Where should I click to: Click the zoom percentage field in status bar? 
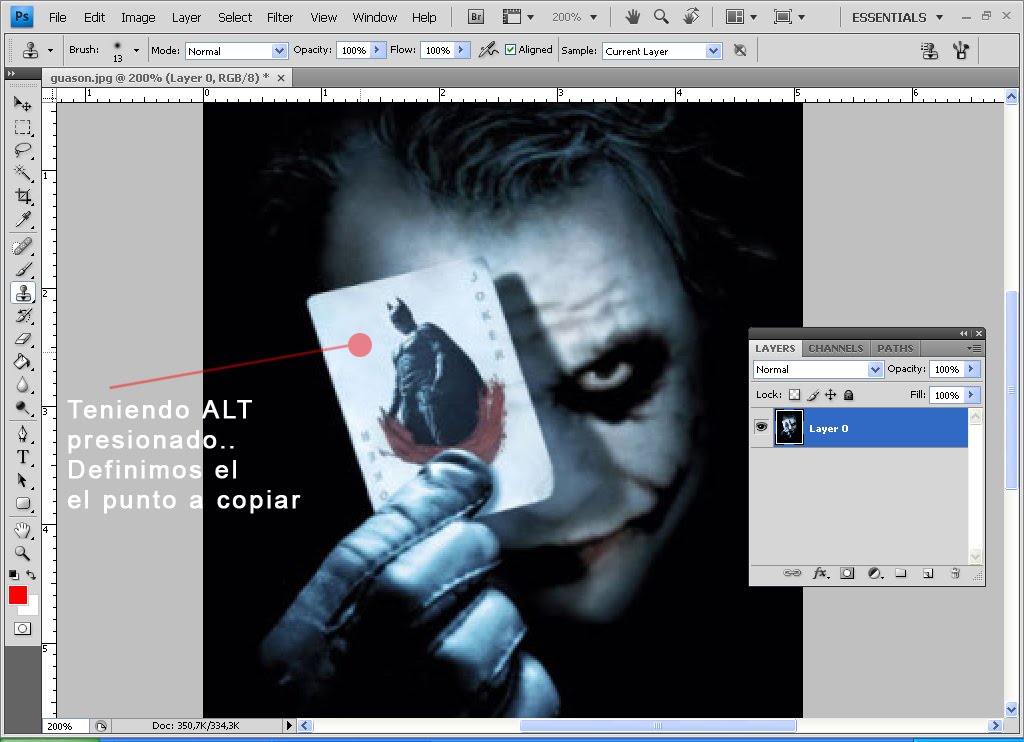pyautogui.click(x=66, y=726)
